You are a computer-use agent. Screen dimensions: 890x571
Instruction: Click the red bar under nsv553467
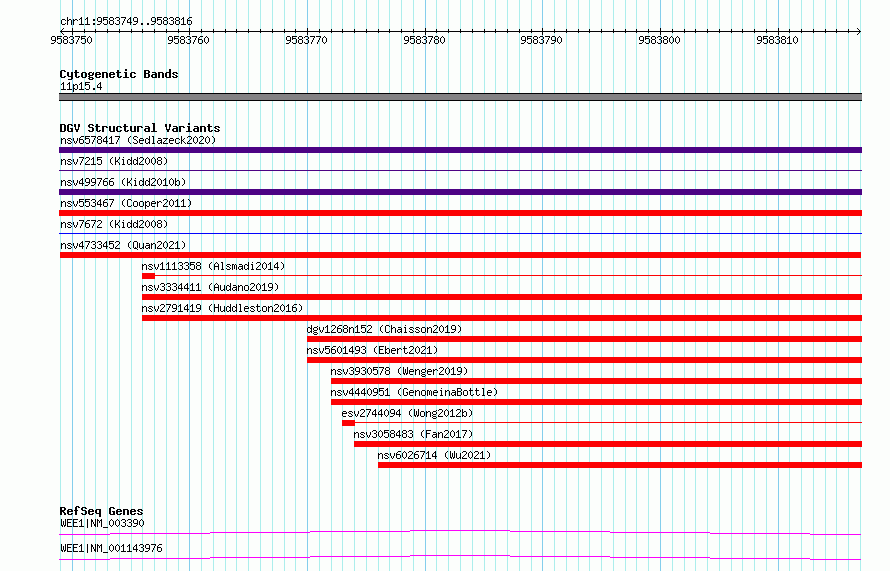point(460,213)
